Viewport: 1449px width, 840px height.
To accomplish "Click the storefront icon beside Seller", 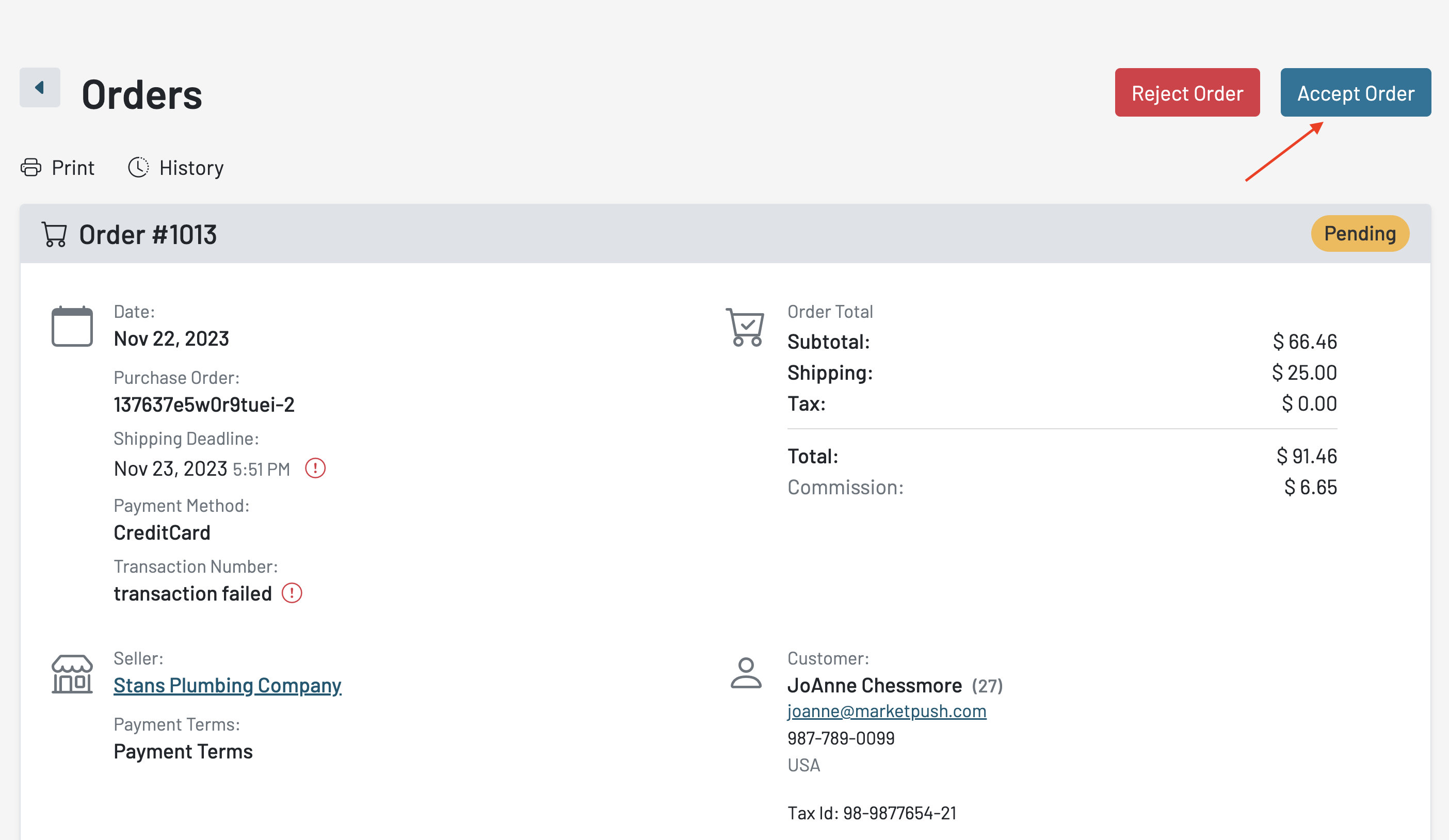I will point(72,674).
